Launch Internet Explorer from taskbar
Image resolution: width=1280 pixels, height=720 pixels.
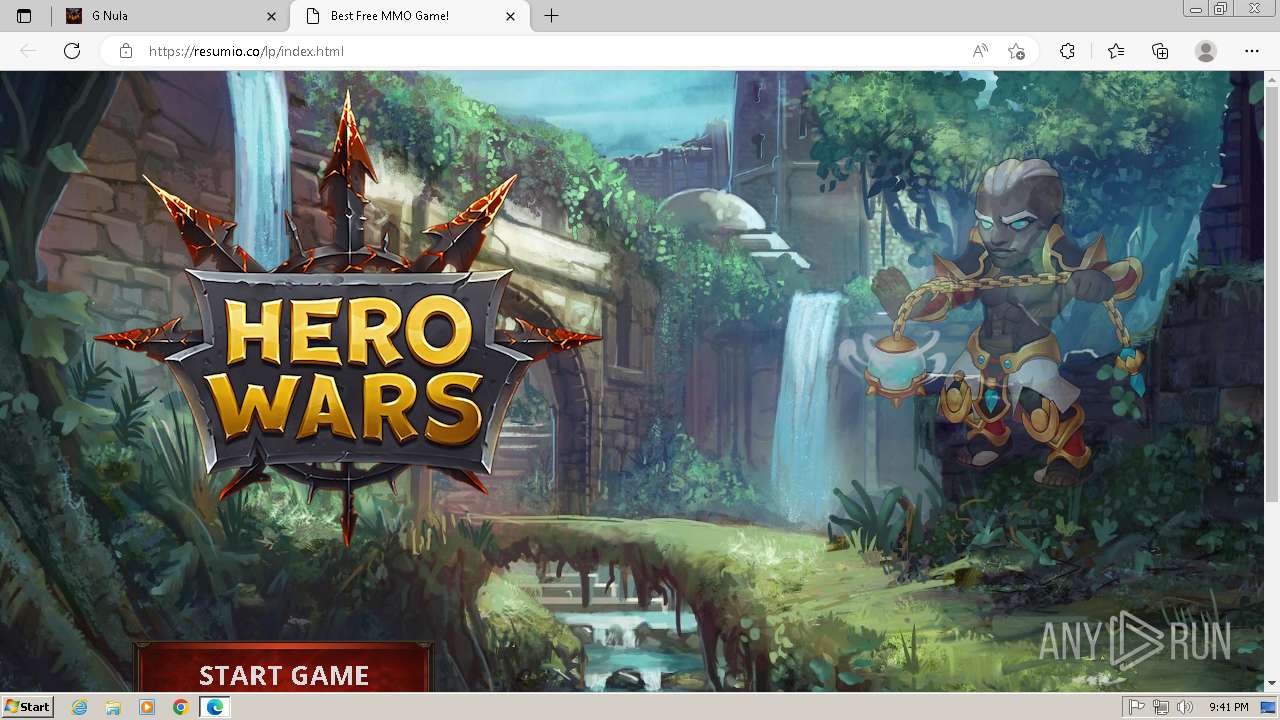click(80, 707)
